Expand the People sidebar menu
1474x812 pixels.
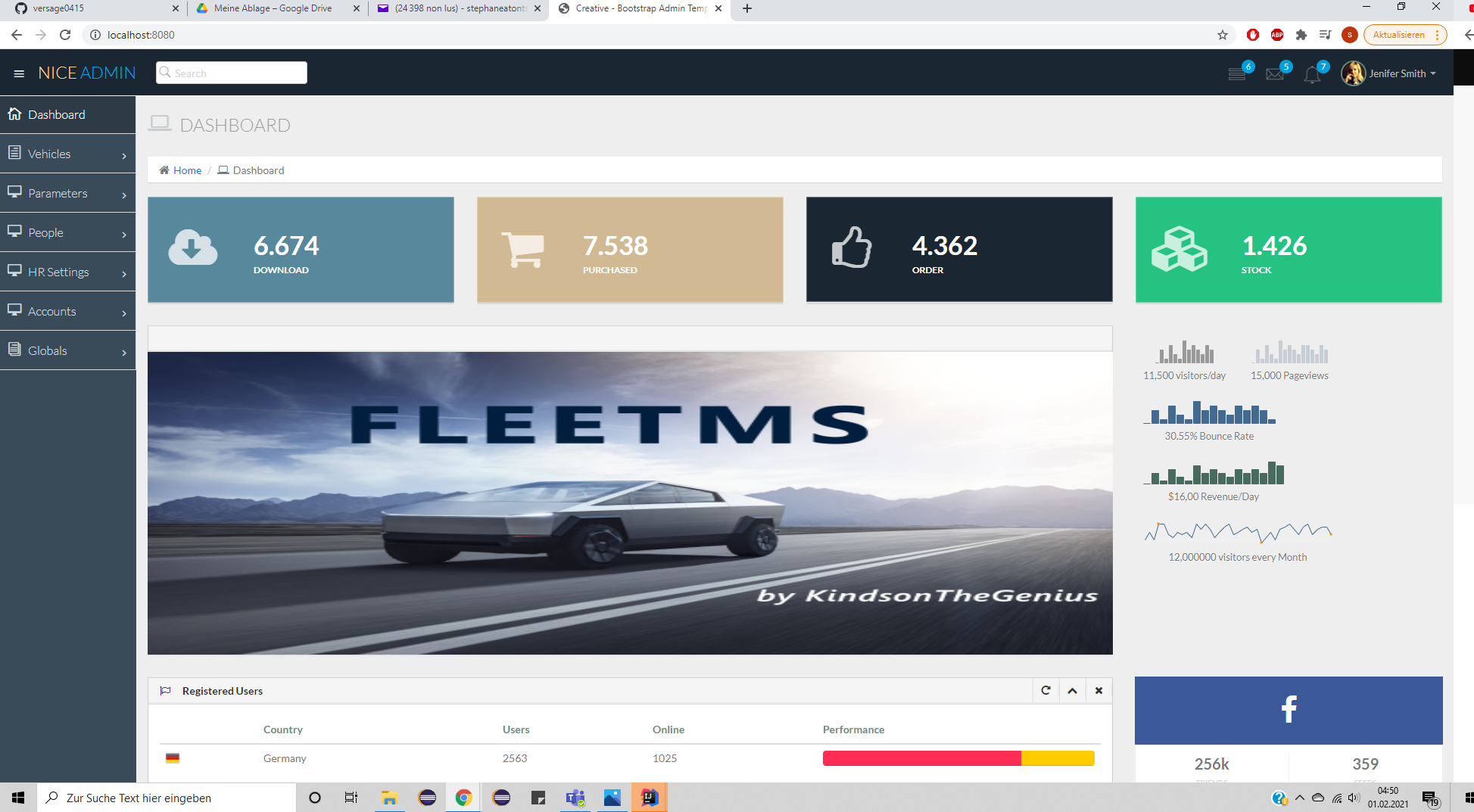pyautogui.click(x=68, y=232)
